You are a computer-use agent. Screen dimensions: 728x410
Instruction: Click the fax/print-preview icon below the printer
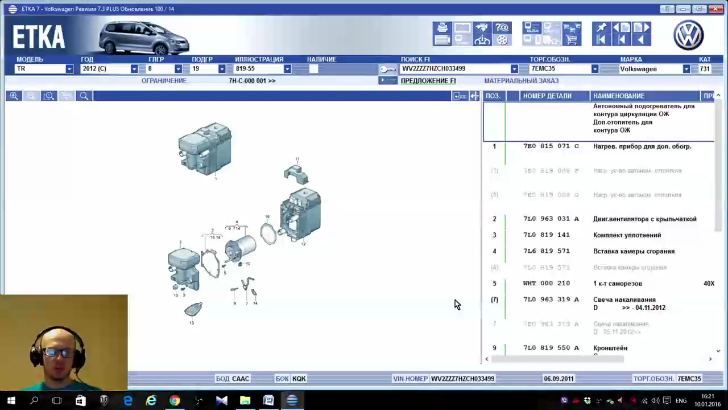point(442,40)
